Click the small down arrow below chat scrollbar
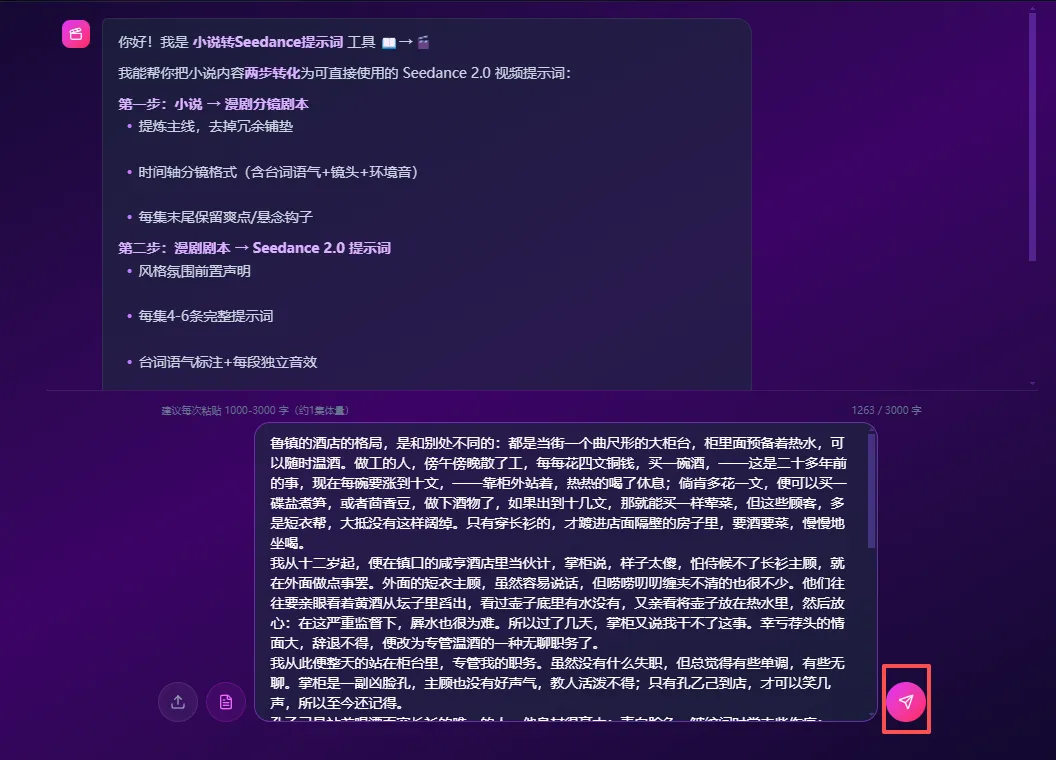The image size is (1056, 760). tap(1032, 383)
